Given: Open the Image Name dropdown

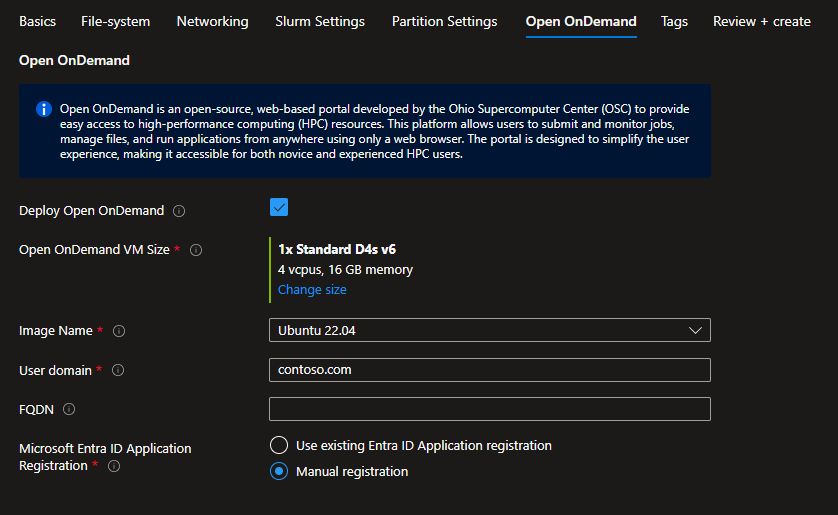Looking at the screenshot, I should pyautogui.click(x=489, y=330).
